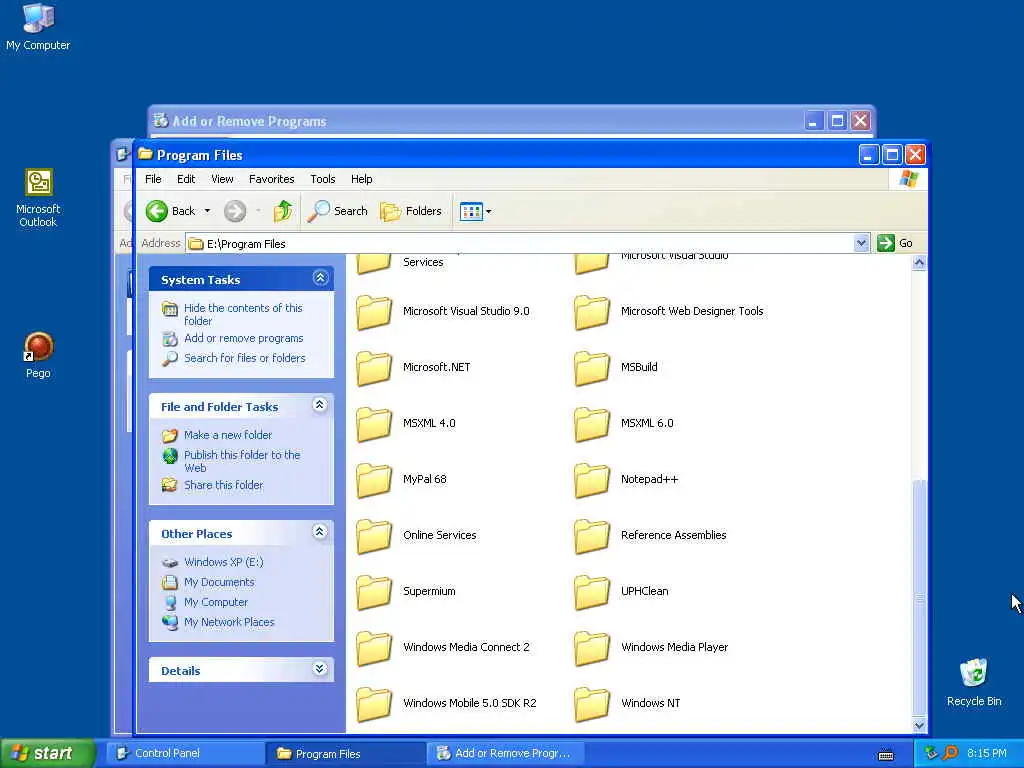The height and width of the screenshot is (768, 1024).
Task: Click the scrollbar down arrow in file list
Action: point(919,725)
